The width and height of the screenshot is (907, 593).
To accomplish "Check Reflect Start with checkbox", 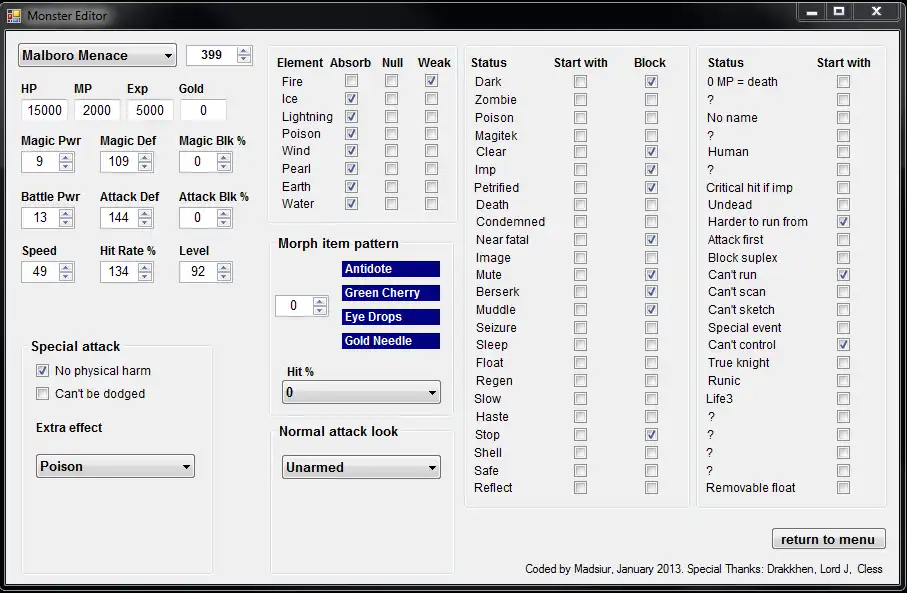I will pos(580,488).
